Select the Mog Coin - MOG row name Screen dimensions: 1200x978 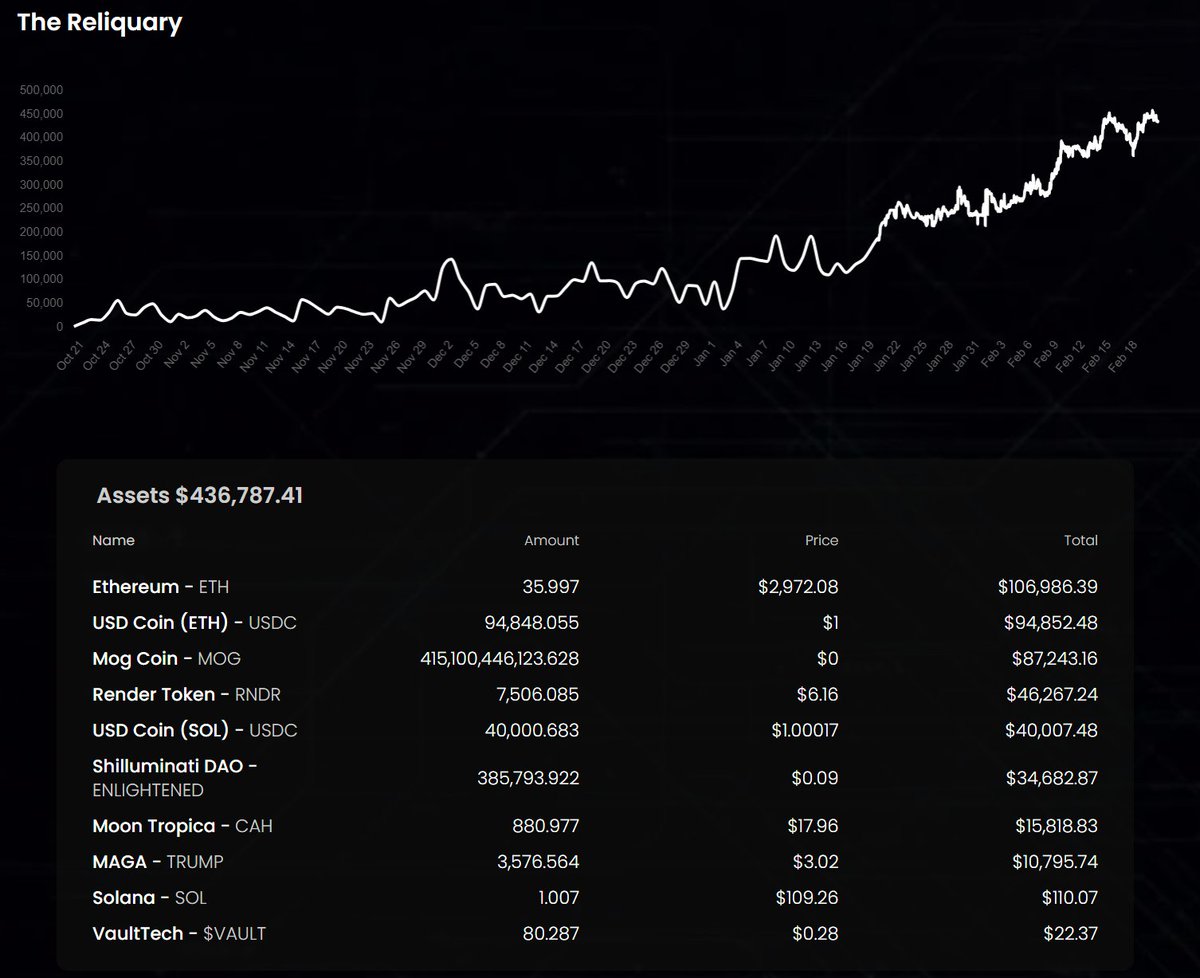[x=166, y=659]
